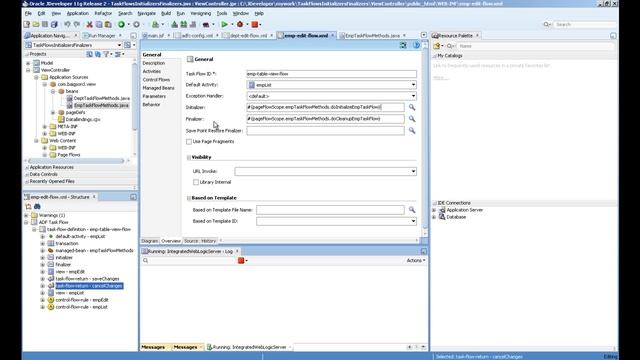Viewport: 640px width, 360px height.
Task: Click magnifier icon next to Initializer field
Action: (412, 107)
